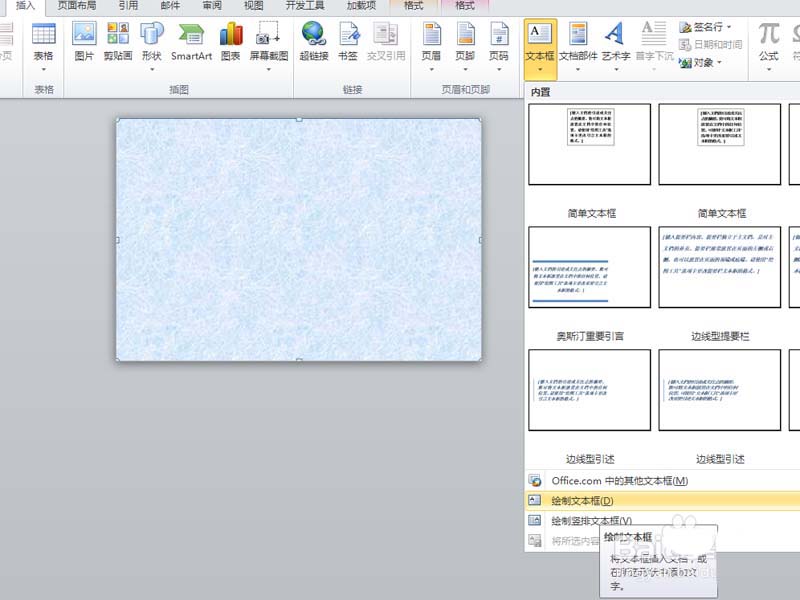Switch to the 页面布局 ribbon tab
800x600 pixels.
77,6
